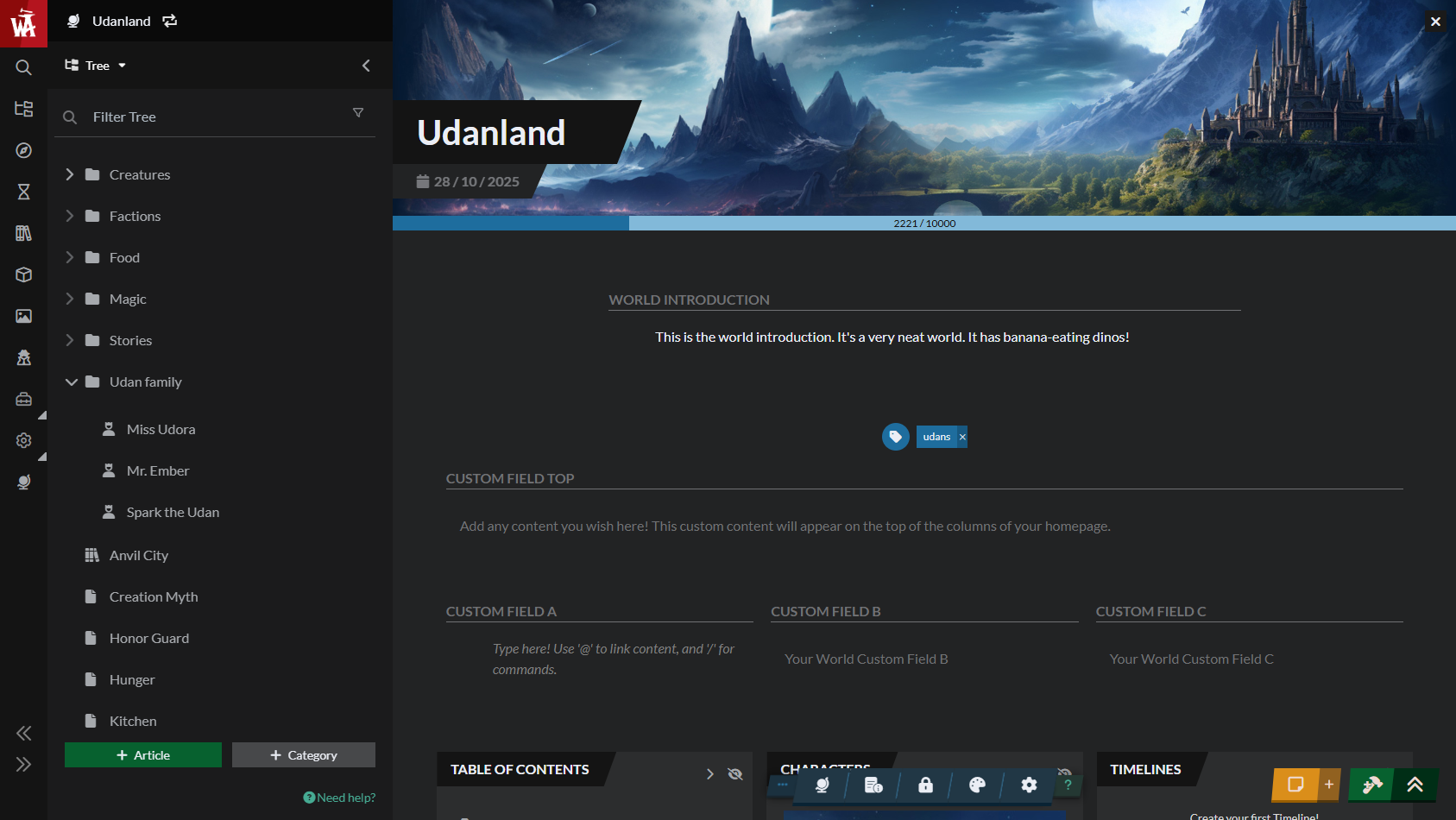Open the character hero sidebar icon

tap(23, 357)
